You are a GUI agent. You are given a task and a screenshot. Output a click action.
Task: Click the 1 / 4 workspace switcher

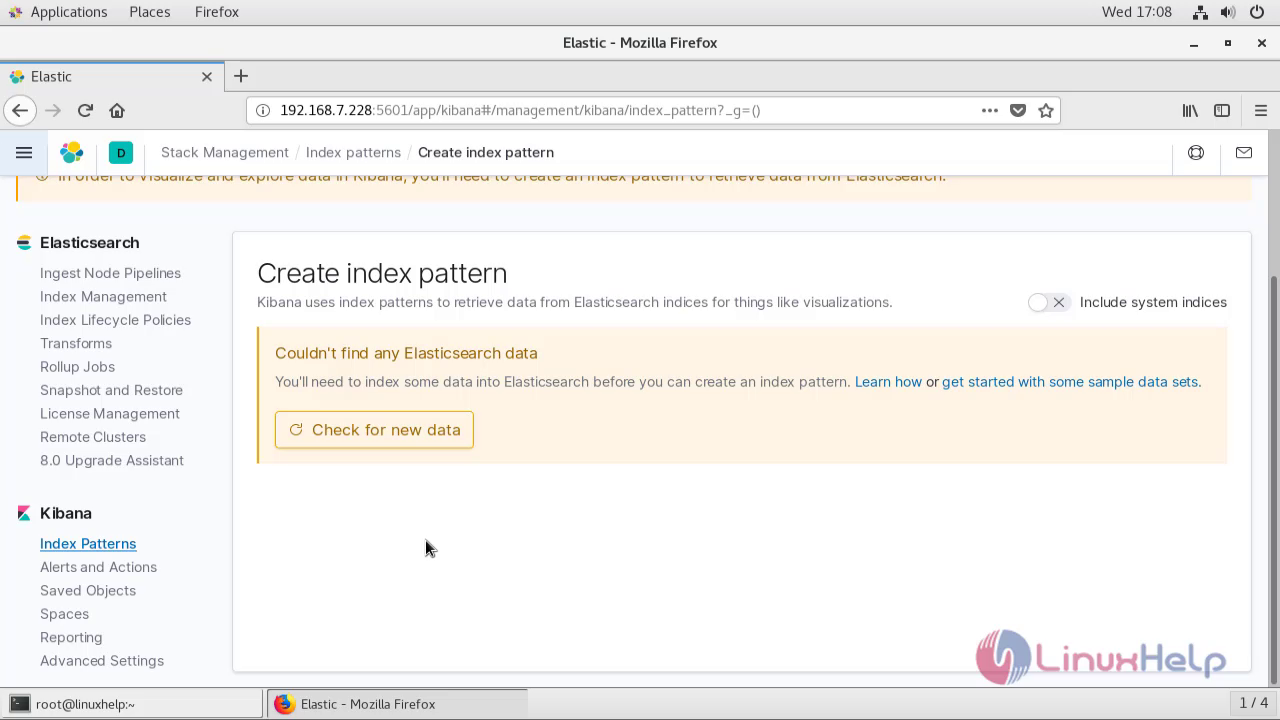point(1253,703)
